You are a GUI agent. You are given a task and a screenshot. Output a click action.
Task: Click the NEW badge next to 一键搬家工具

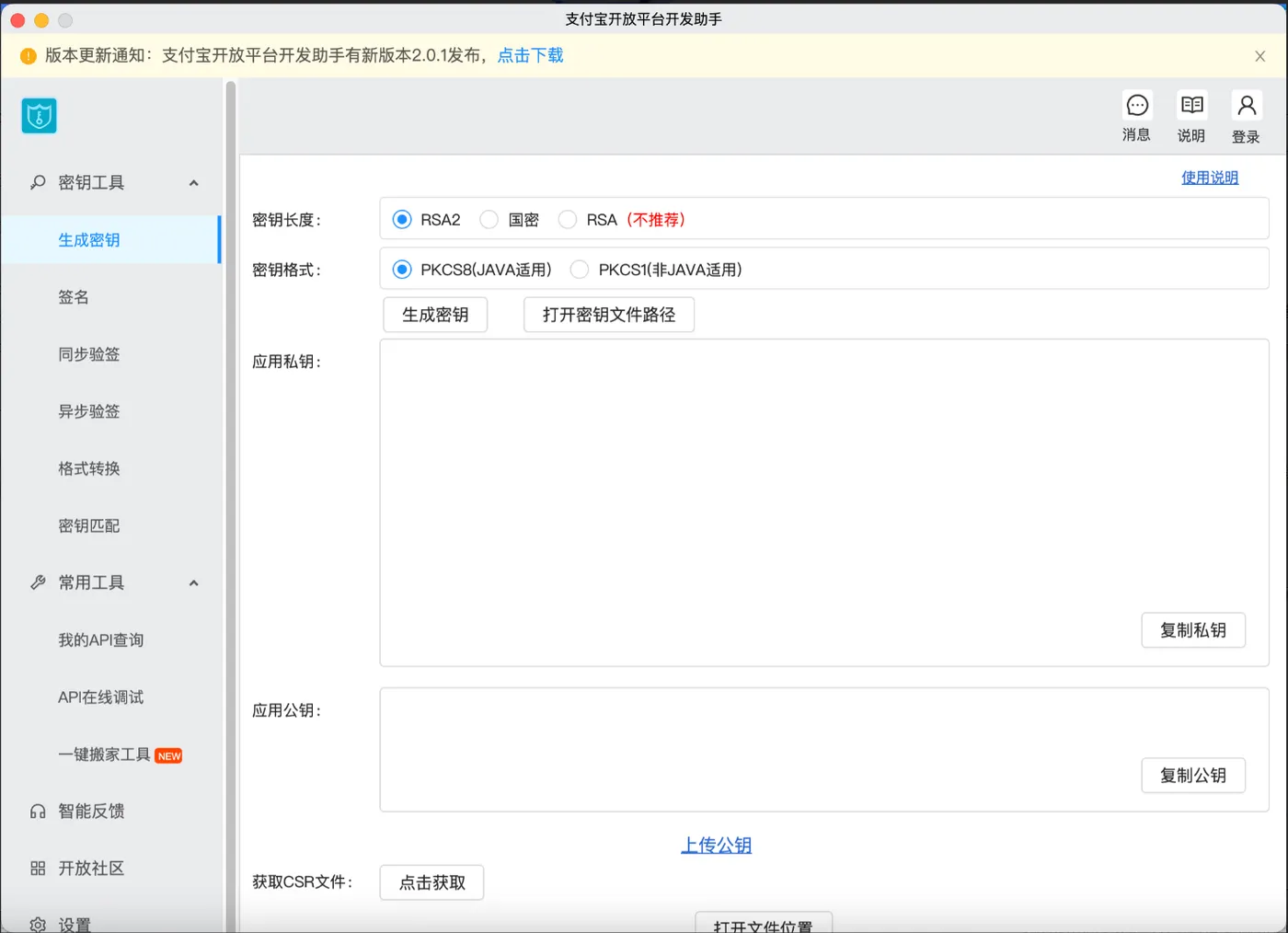[168, 756]
